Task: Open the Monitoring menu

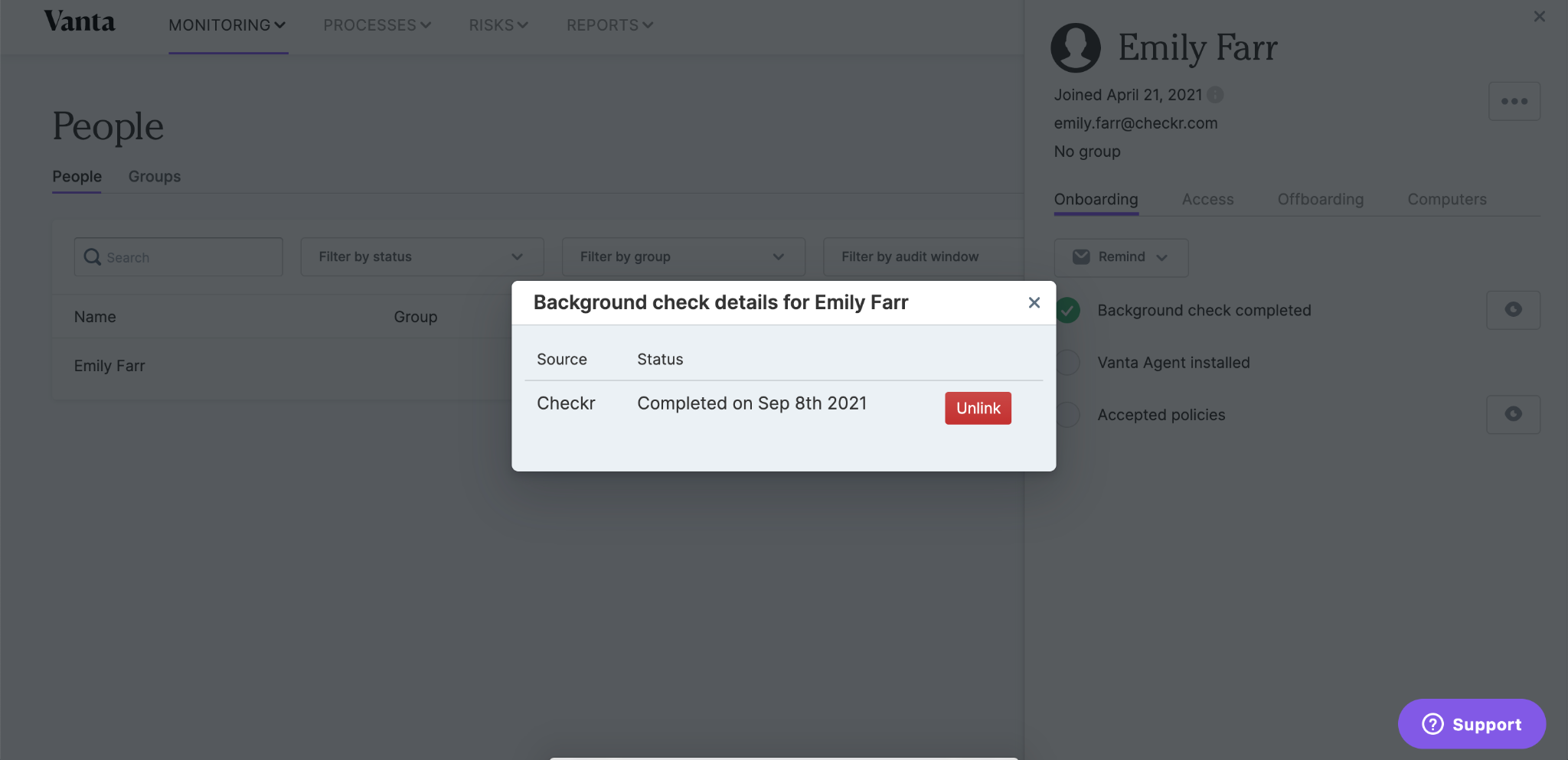Action: point(227,25)
